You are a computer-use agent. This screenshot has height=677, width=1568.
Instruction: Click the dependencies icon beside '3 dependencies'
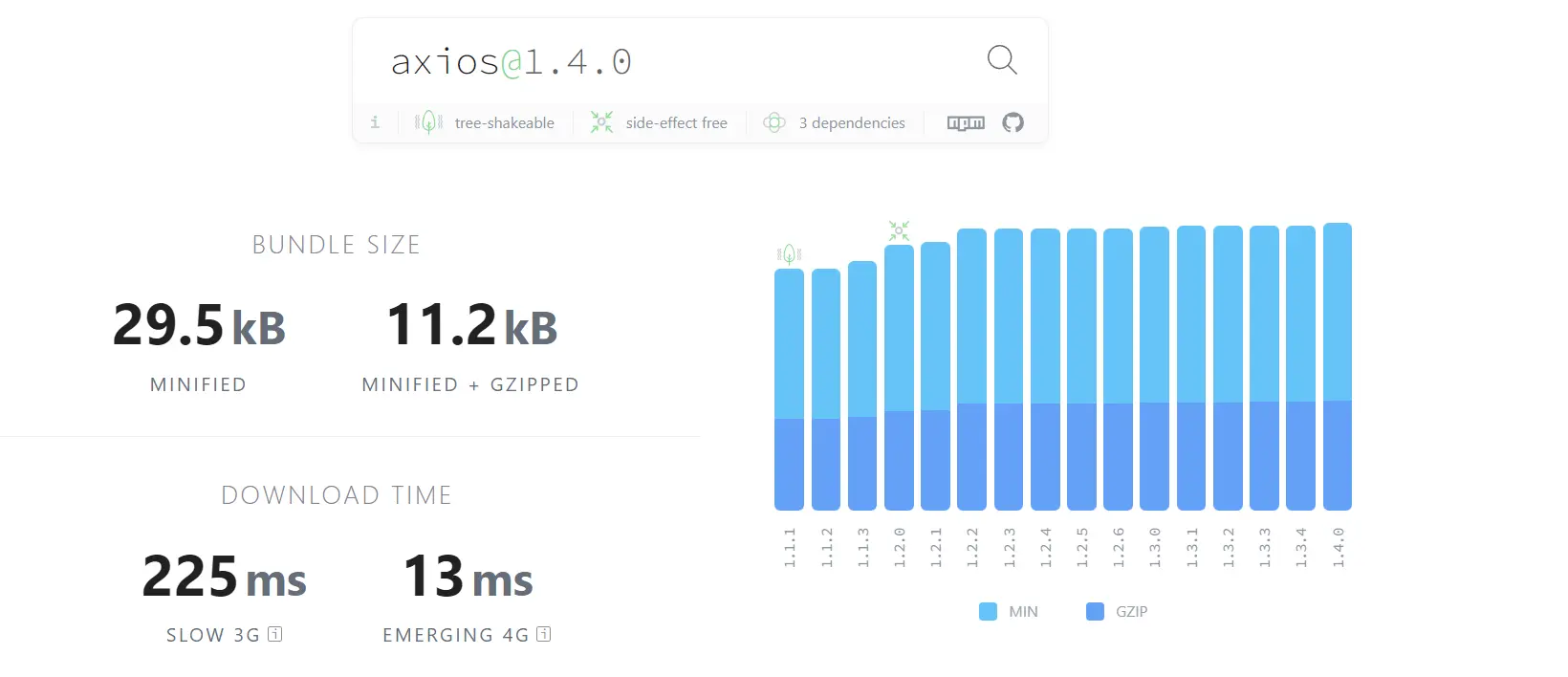[x=774, y=122]
